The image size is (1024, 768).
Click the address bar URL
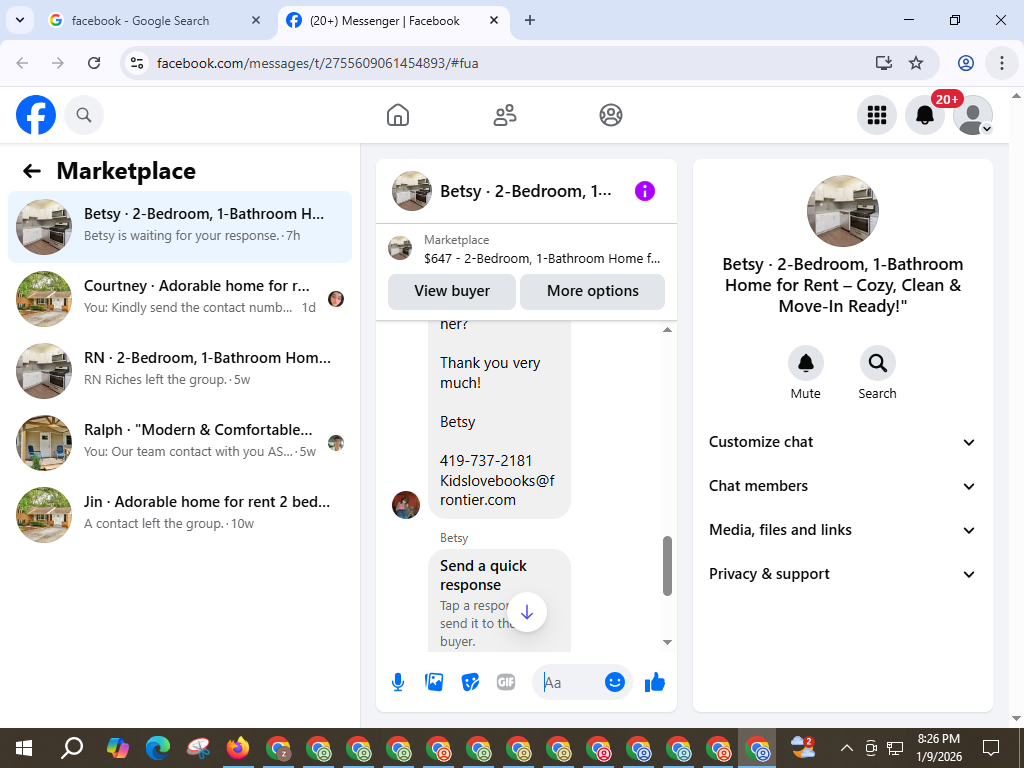(317, 63)
